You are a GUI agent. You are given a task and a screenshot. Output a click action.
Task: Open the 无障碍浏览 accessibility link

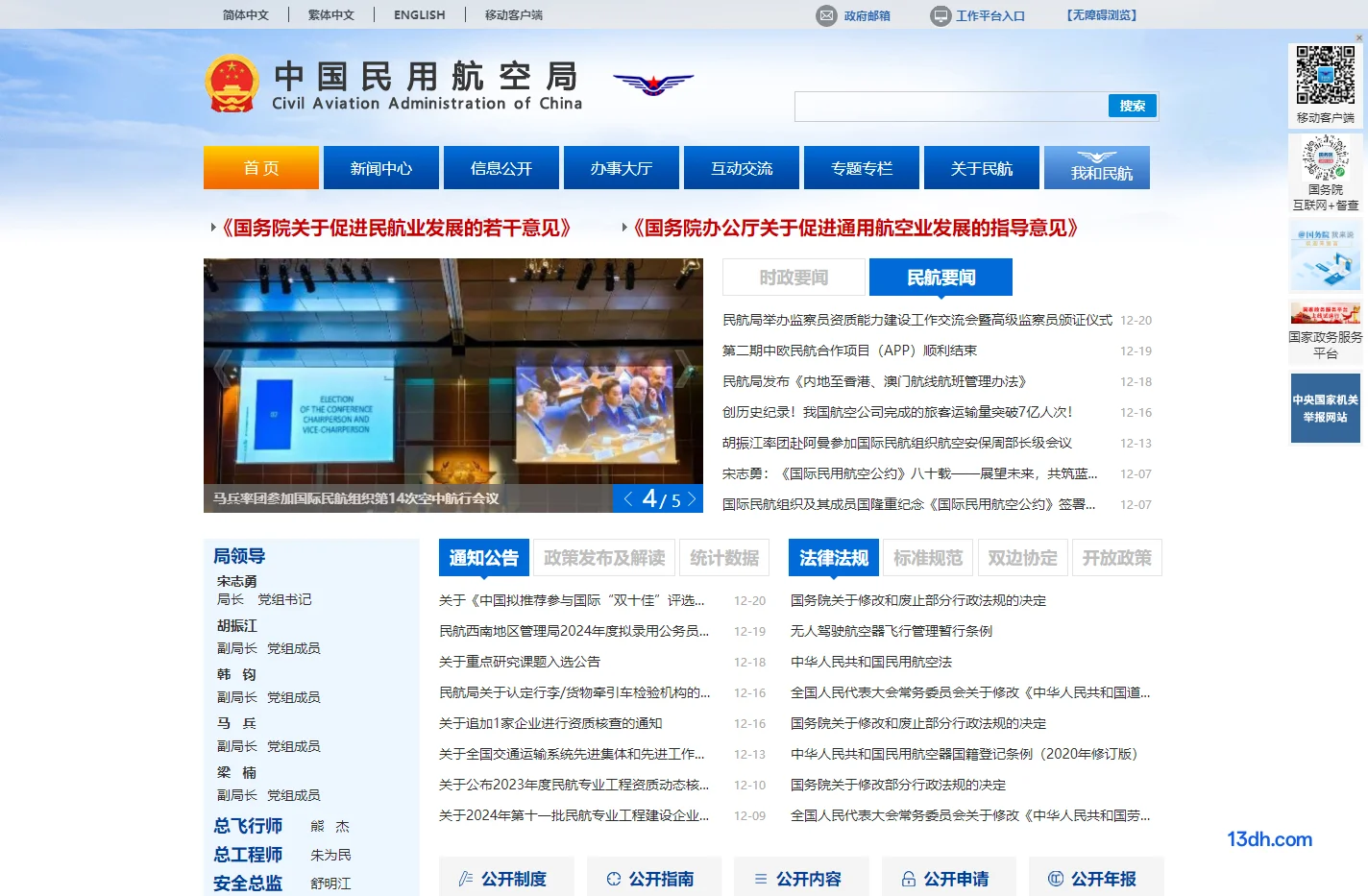pos(1102,15)
